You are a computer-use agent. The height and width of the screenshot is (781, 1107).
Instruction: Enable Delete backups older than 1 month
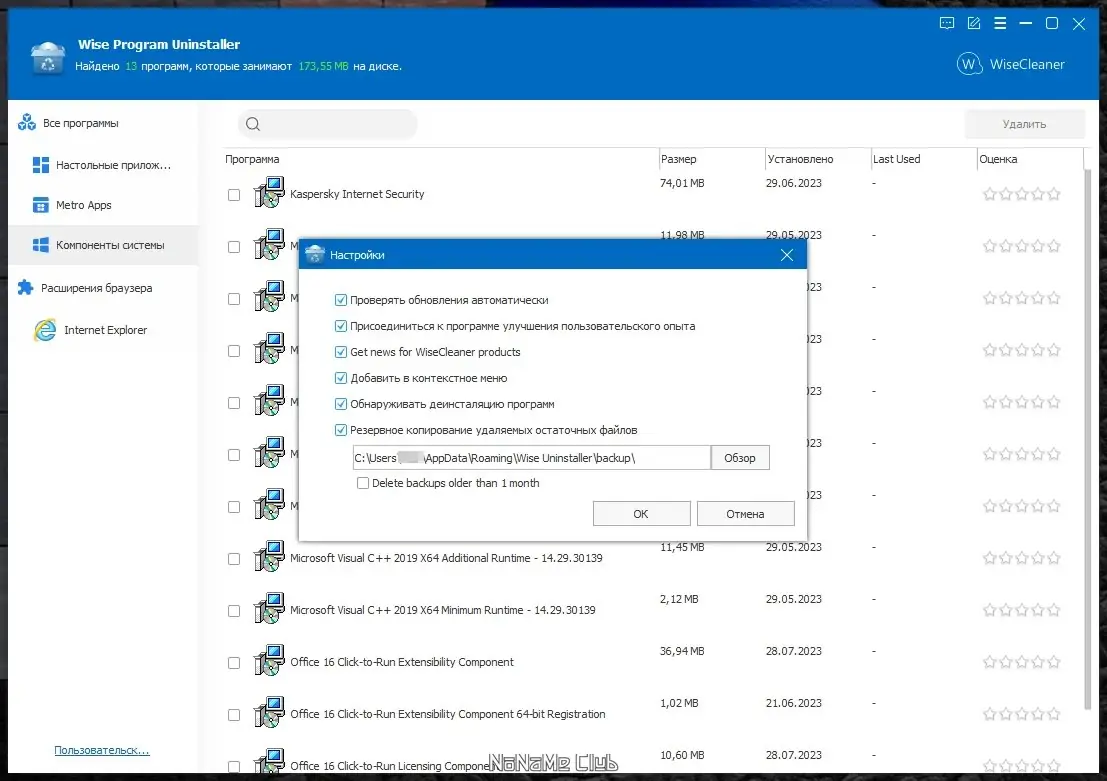[x=363, y=483]
